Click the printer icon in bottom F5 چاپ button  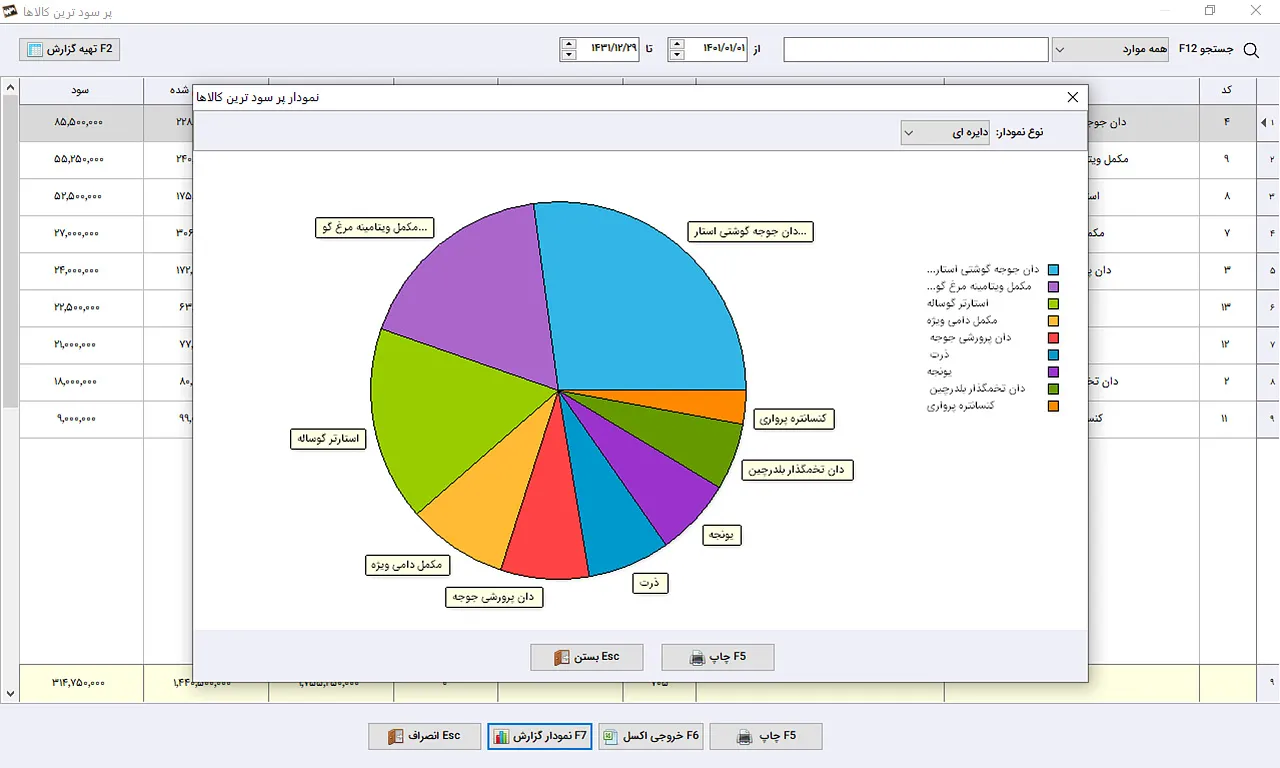click(745, 737)
